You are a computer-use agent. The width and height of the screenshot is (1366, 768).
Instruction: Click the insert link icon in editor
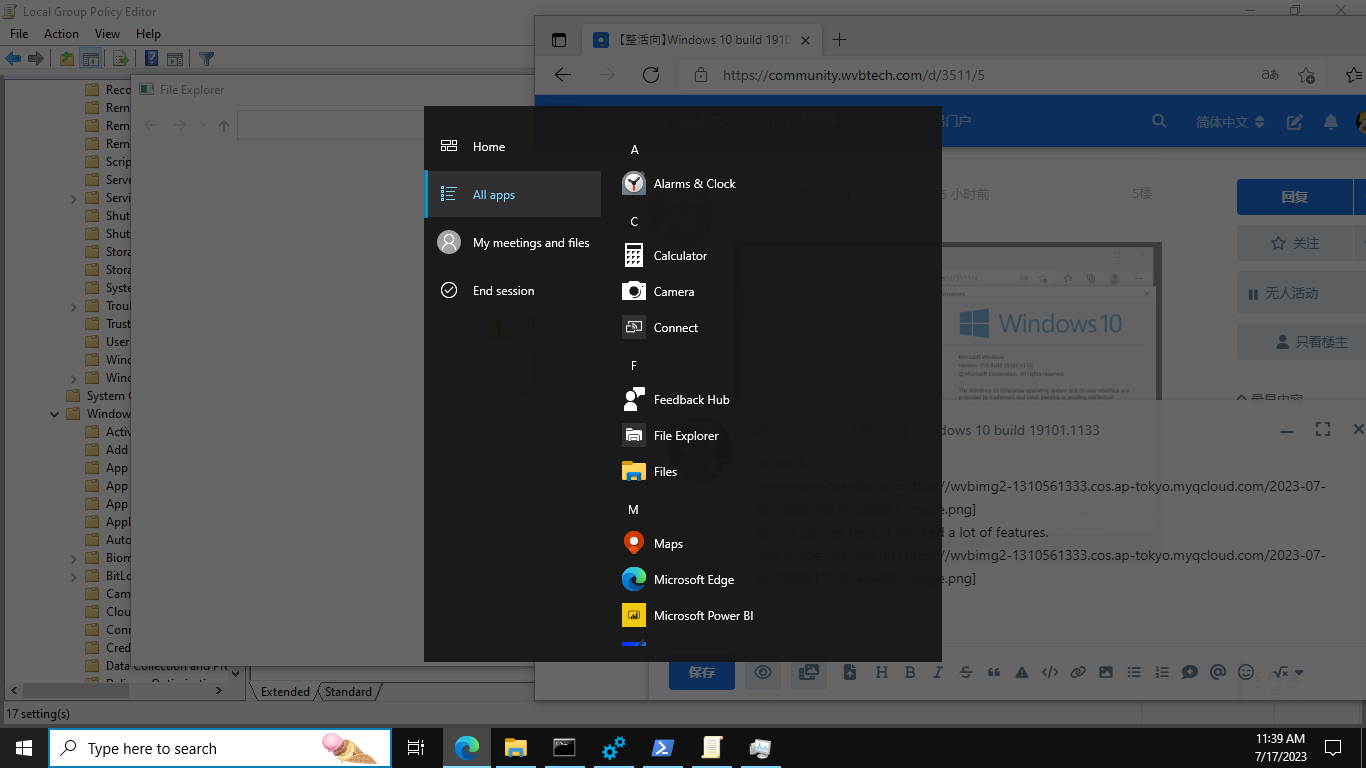pyautogui.click(x=1078, y=672)
